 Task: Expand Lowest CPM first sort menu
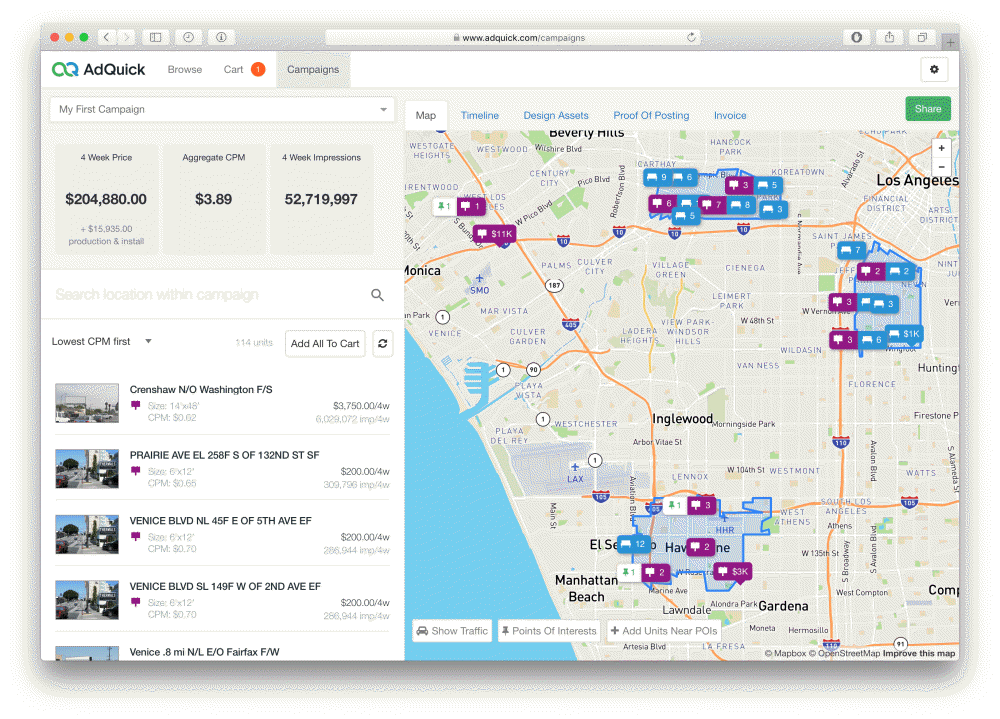pos(102,342)
